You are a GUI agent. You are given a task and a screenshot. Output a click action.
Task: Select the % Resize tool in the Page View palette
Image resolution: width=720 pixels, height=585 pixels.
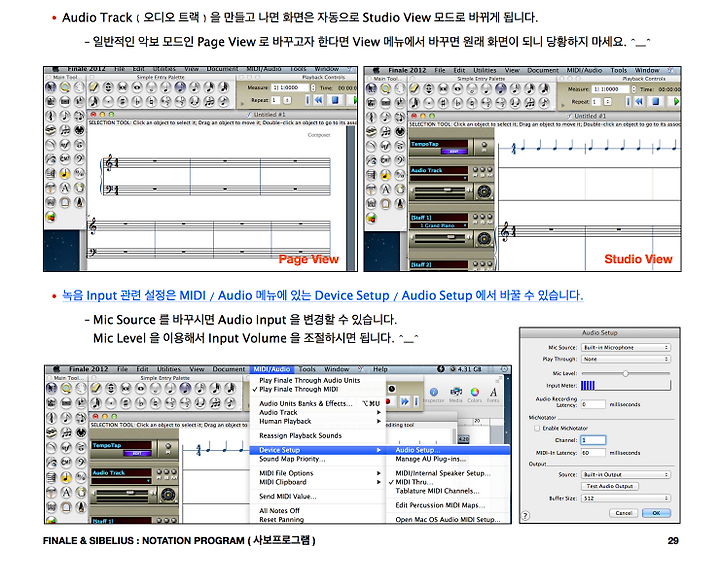coord(79,174)
